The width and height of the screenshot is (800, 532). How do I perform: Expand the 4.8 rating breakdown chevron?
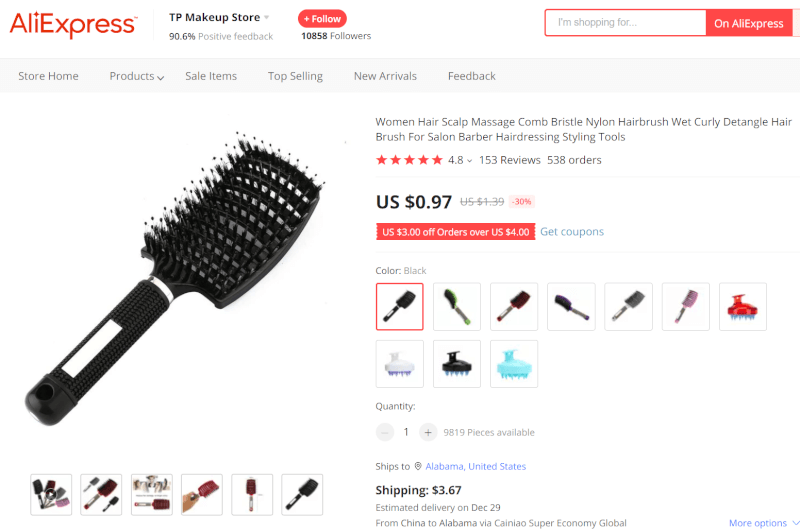[x=469, y=161]
